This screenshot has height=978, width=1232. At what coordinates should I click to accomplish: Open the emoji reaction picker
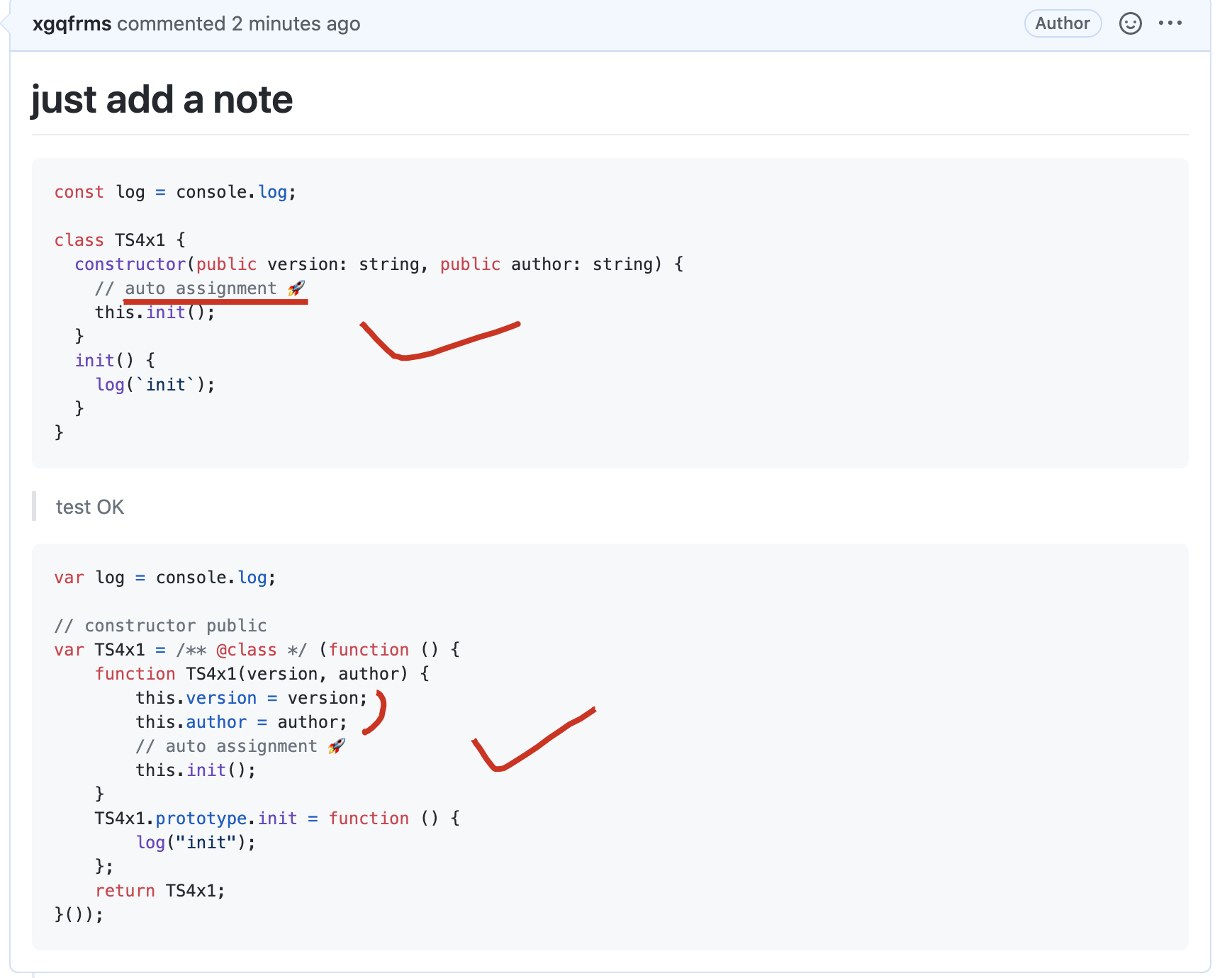(x=1130, y=23)
